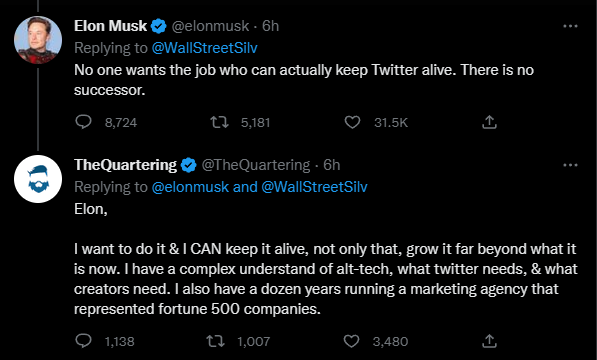Open more options on Elon Musk's tweet
This screenshot has width=597, height=360.
pos(570,26)
